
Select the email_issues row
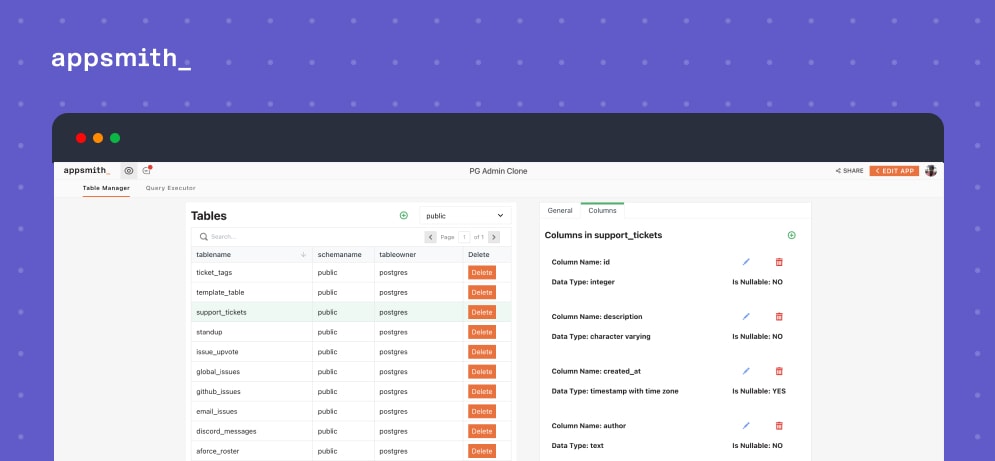(351, 411)
